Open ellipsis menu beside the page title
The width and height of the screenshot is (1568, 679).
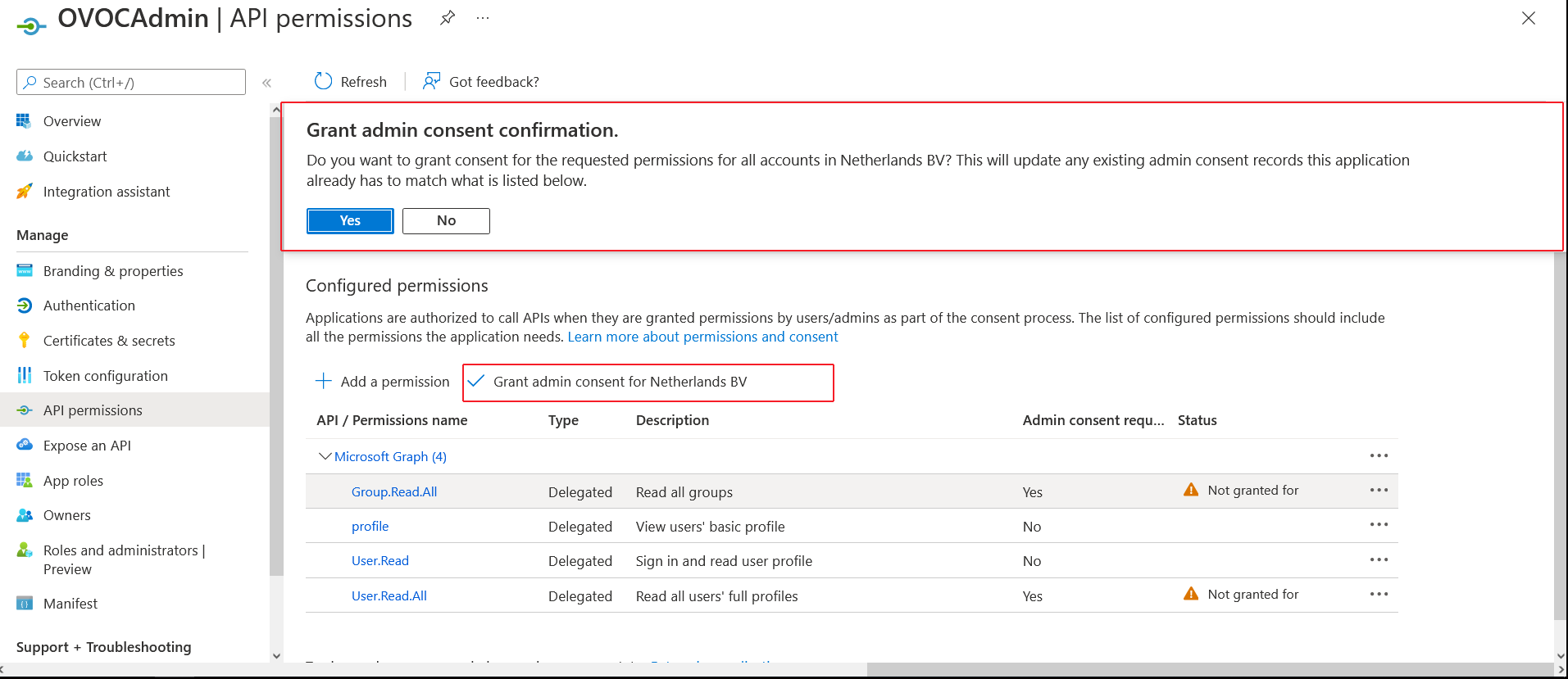coord(483,18)
